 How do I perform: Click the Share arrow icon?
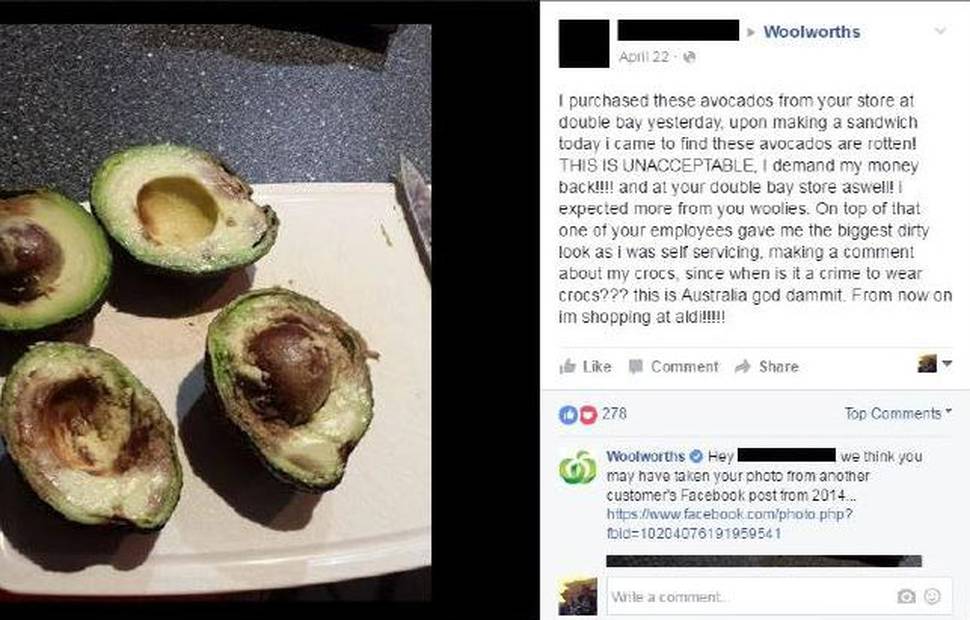(x=742, y=366)
